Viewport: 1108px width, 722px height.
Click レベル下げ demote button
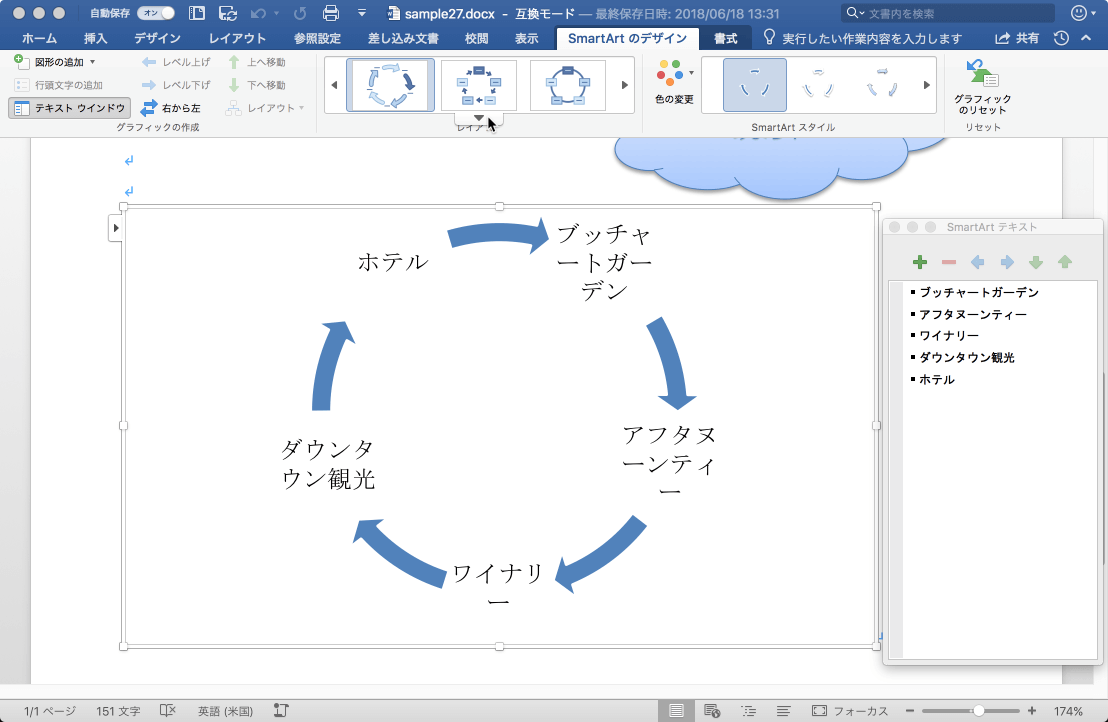pos(177,85)
